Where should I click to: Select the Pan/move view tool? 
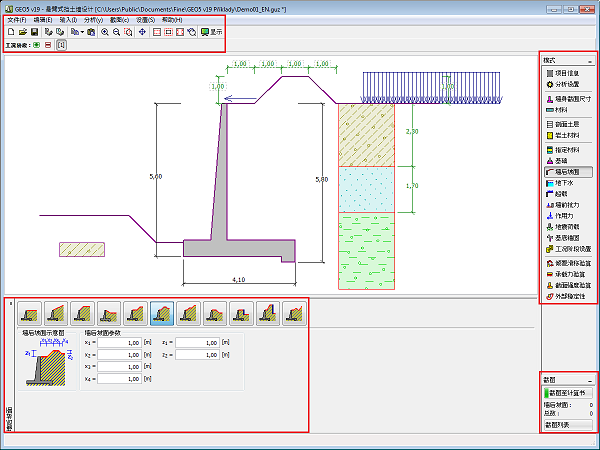click(x=142, y=32)
